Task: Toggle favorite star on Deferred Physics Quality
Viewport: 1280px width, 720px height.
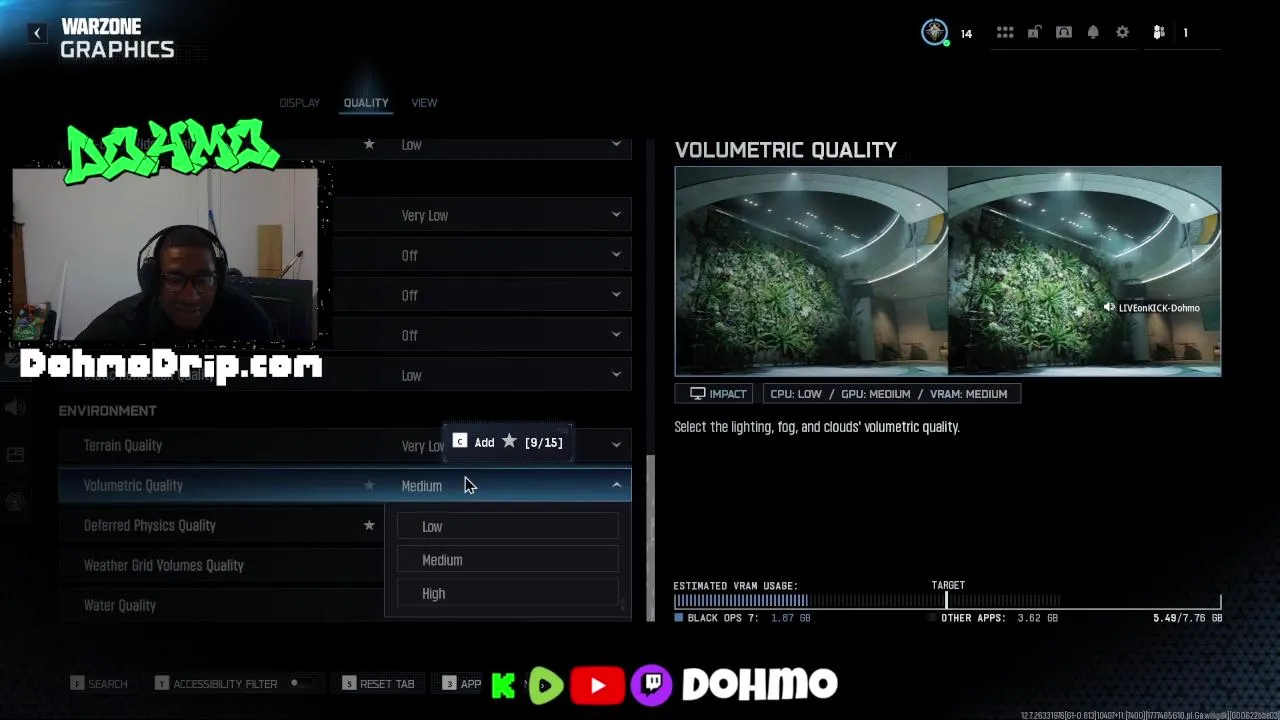Action: point(369,525)
